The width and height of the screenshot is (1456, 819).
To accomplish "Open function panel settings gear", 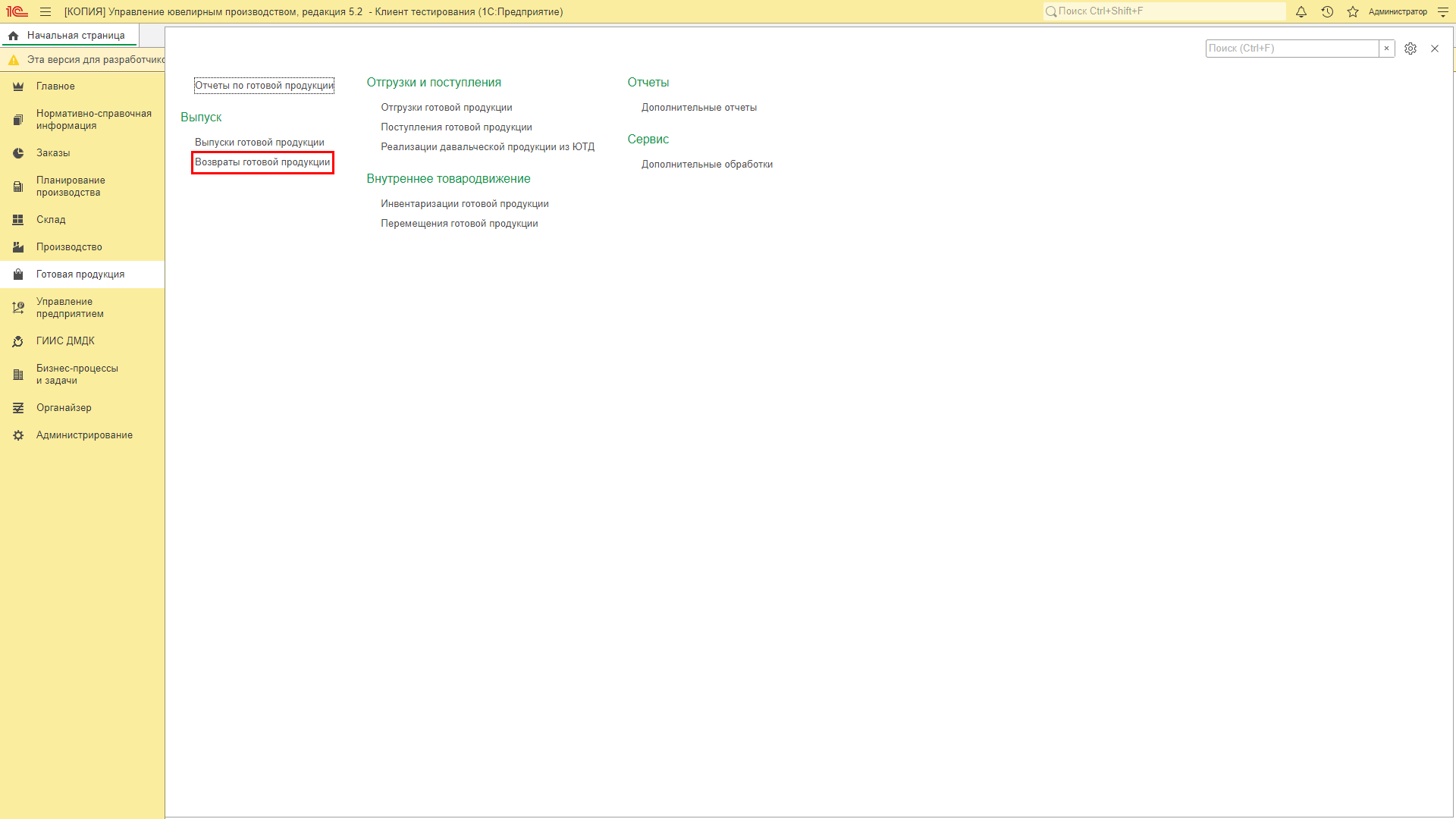I will pos(1410,49).
